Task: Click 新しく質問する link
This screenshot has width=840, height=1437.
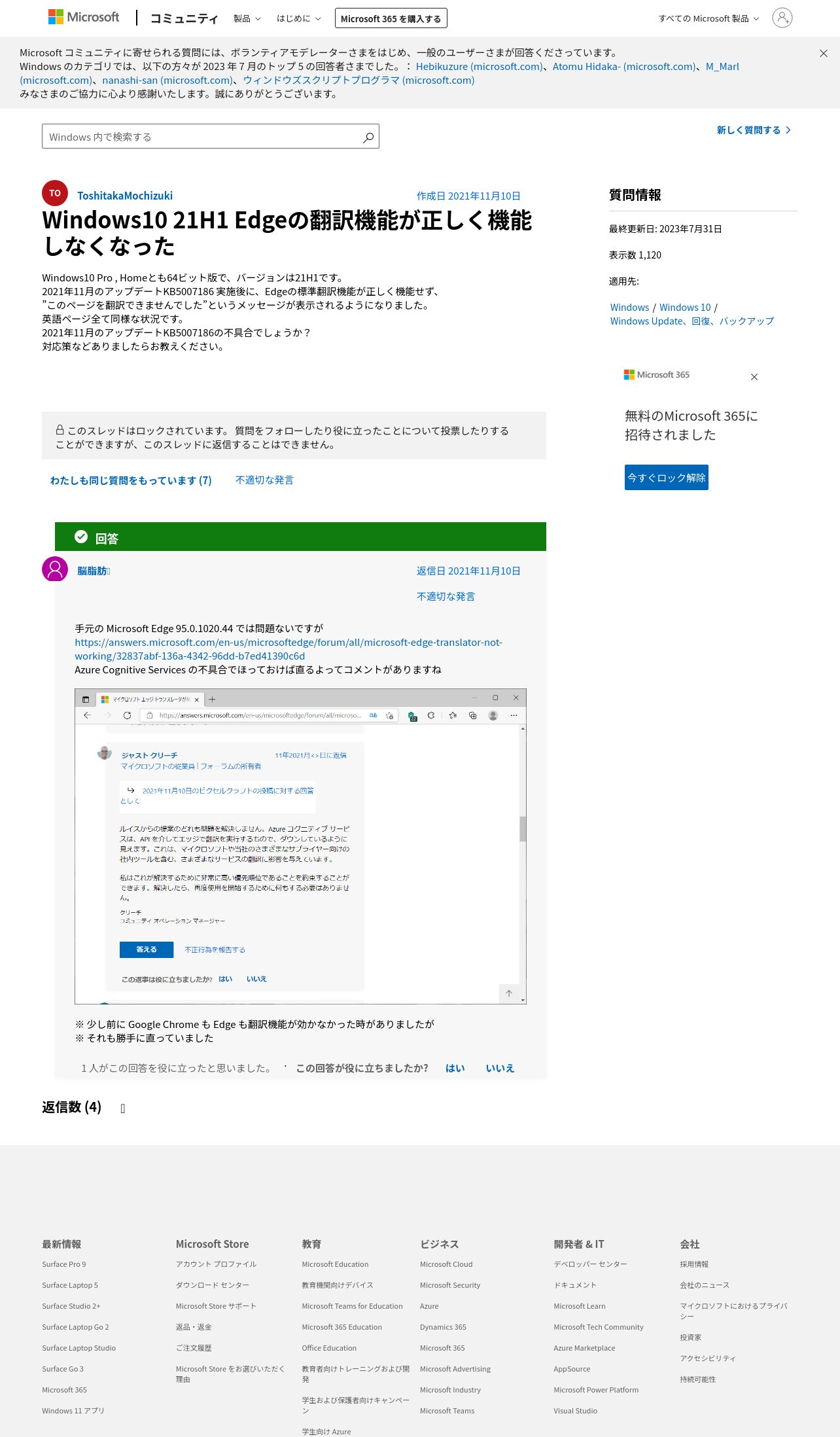Action: [754, 130]
